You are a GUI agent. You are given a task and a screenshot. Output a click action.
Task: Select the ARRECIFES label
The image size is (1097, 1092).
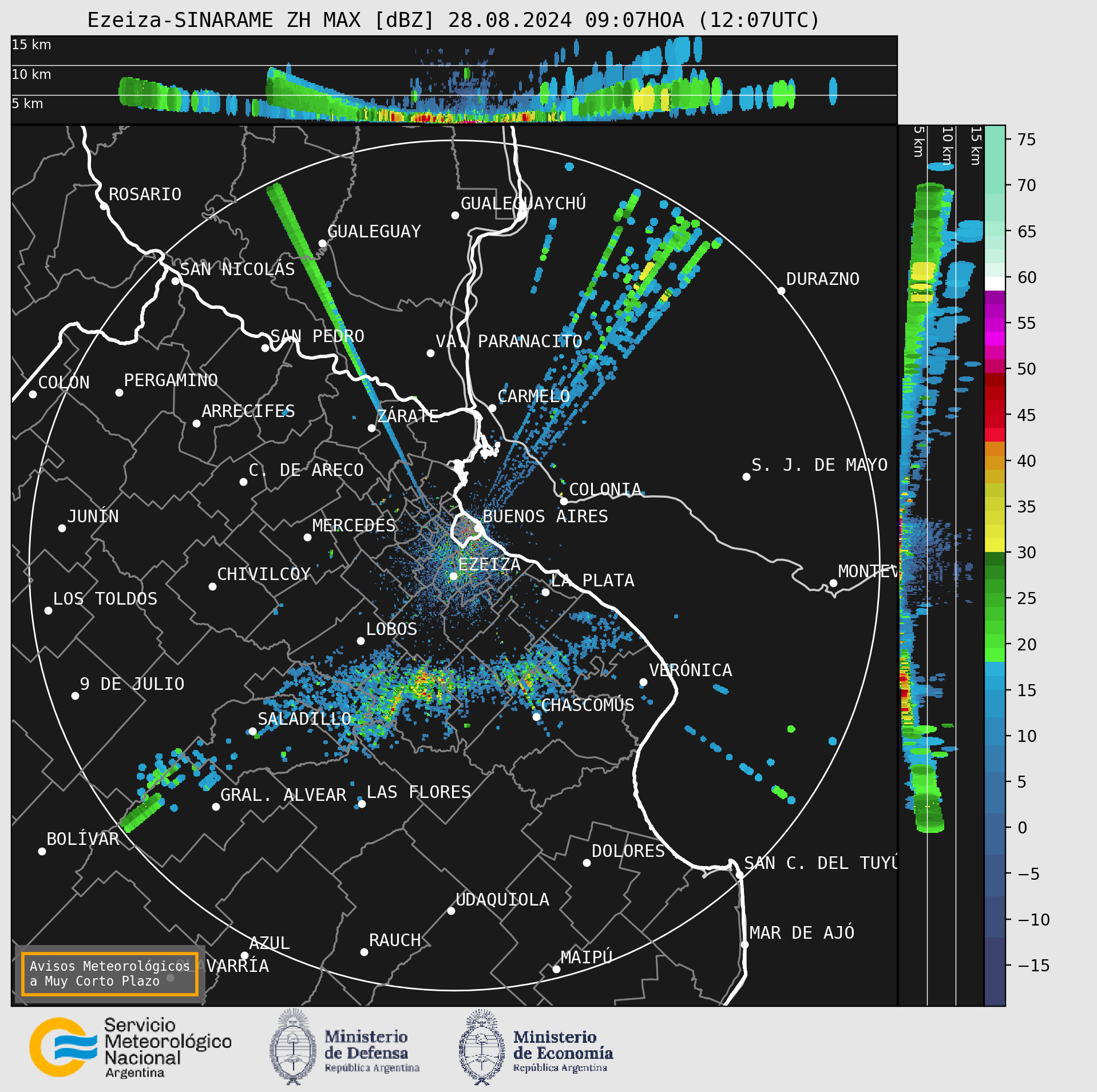click(x=248, y=411)
